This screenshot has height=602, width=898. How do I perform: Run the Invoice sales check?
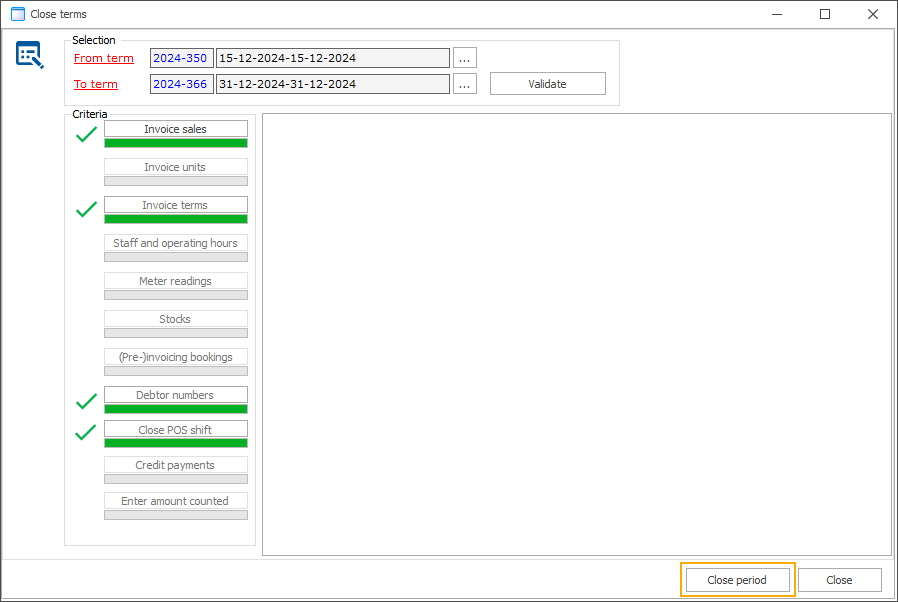point(175,128)
